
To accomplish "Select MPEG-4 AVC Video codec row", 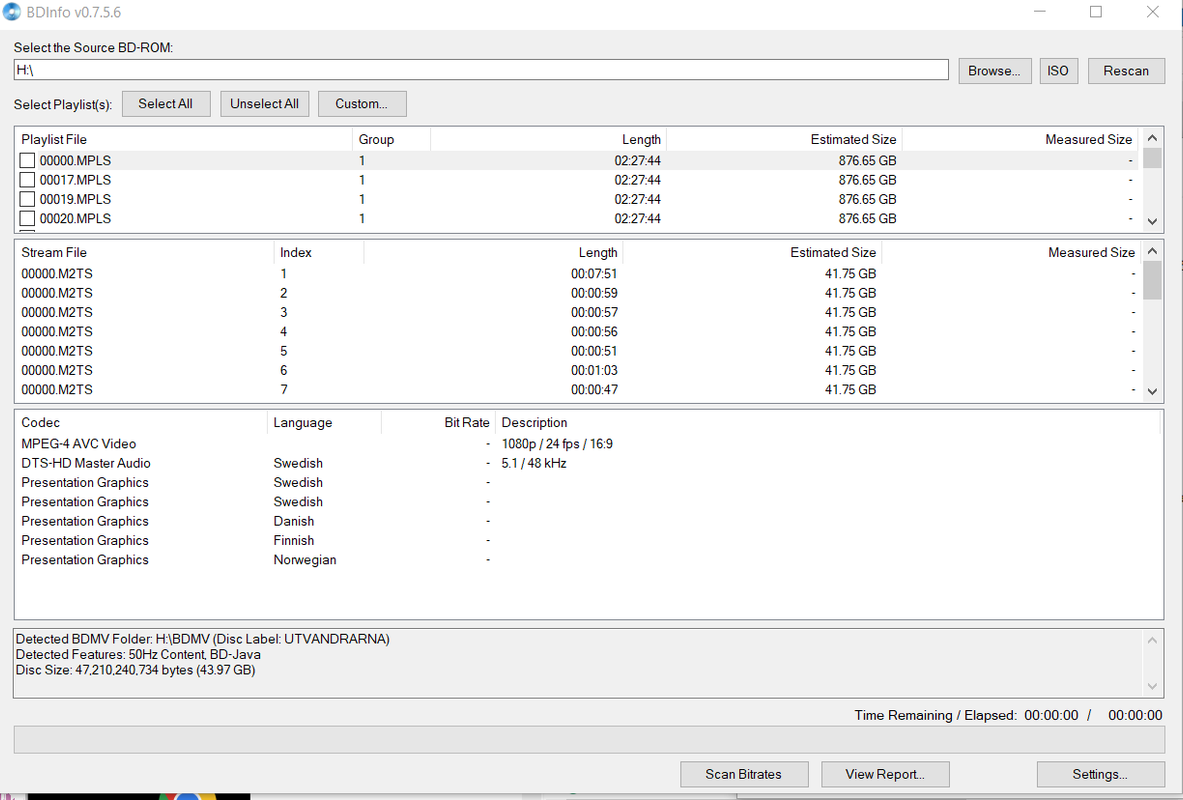I will click(588, 444).
